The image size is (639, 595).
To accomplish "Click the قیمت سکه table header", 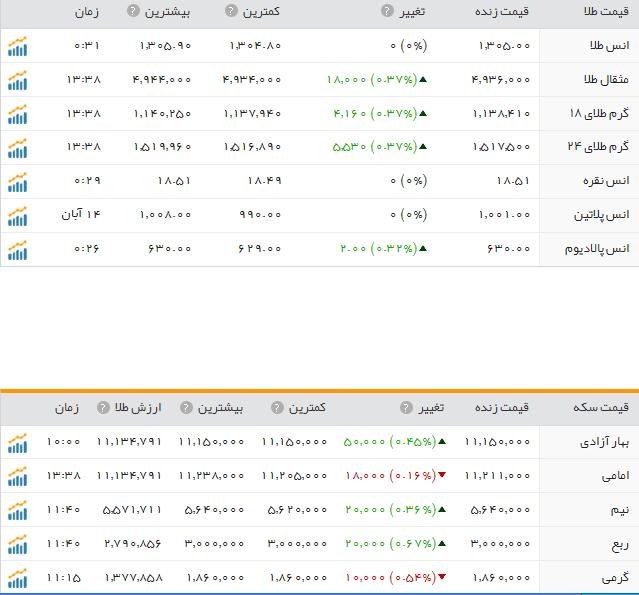I will [x=601, y=407].
